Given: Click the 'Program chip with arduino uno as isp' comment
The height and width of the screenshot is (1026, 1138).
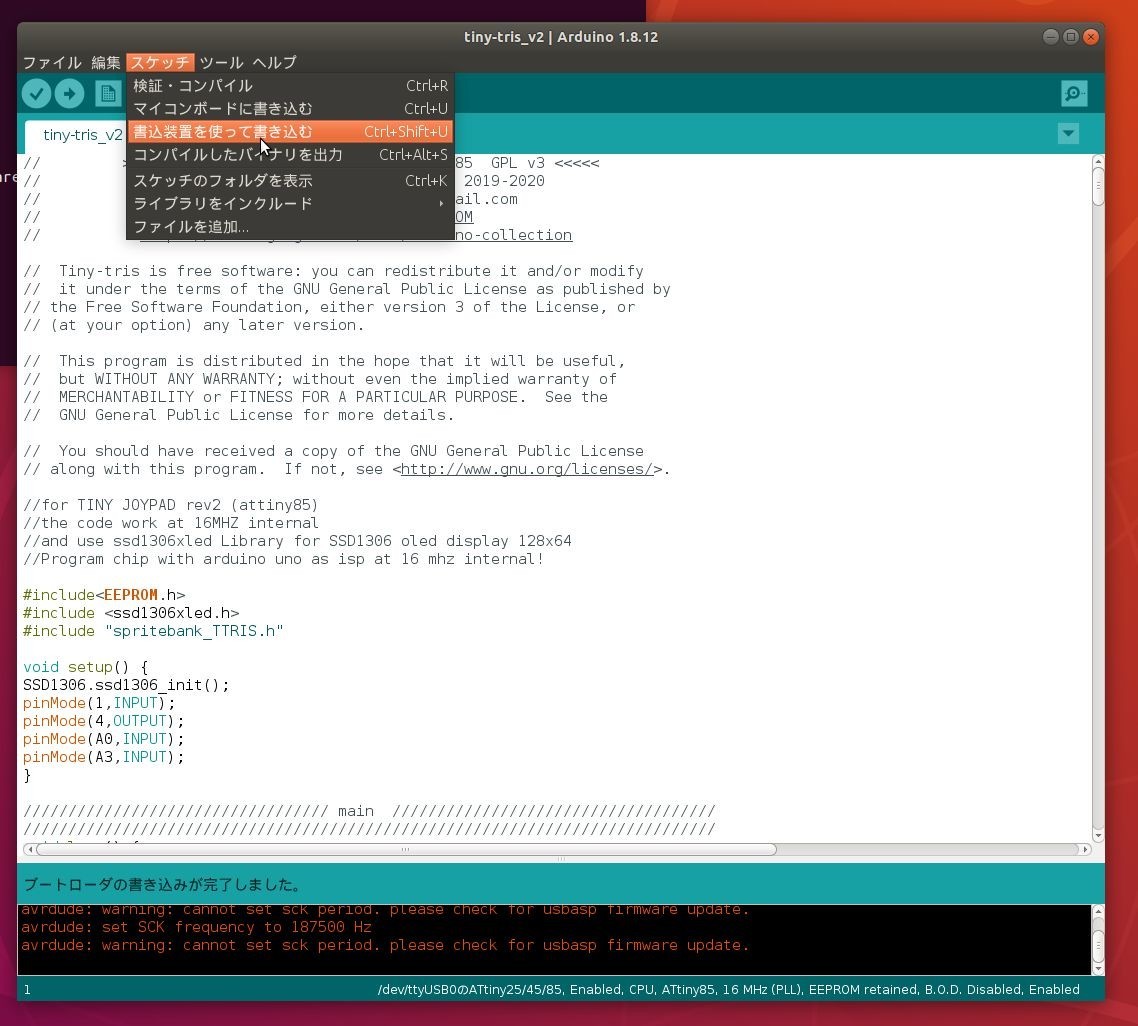Looking at the screenshot, I should (284, 559).
